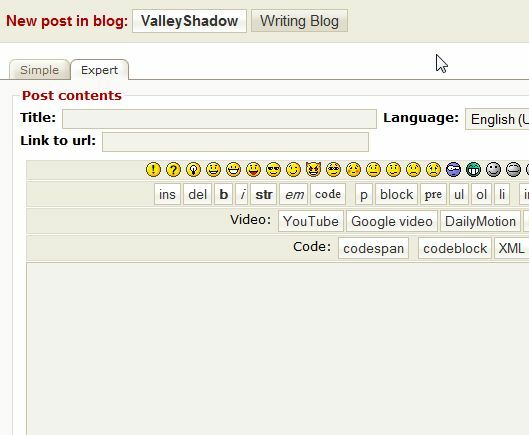Screen dimensions: 529x435
Task: Switch to the Simple tab
Action: (39, 70)
